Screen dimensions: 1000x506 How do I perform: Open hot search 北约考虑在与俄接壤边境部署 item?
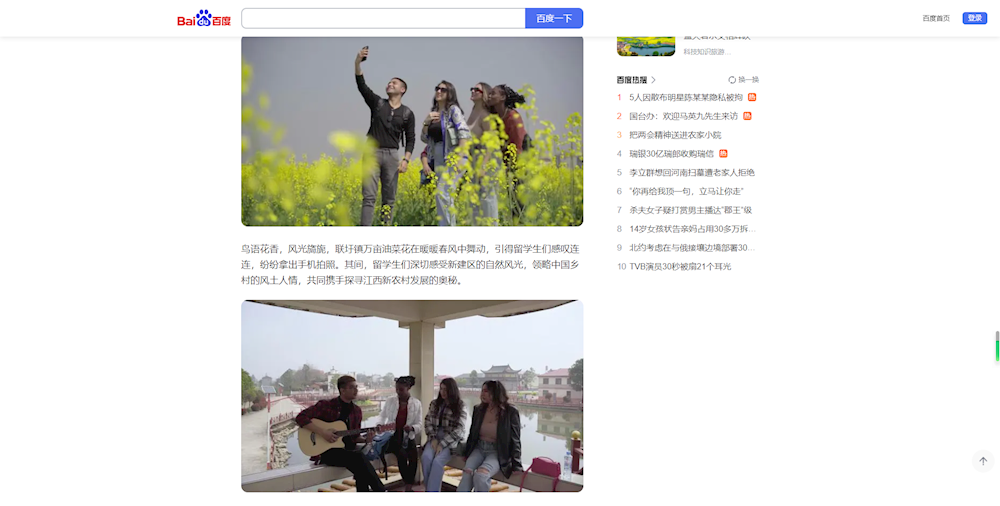(x=692, y=247)
